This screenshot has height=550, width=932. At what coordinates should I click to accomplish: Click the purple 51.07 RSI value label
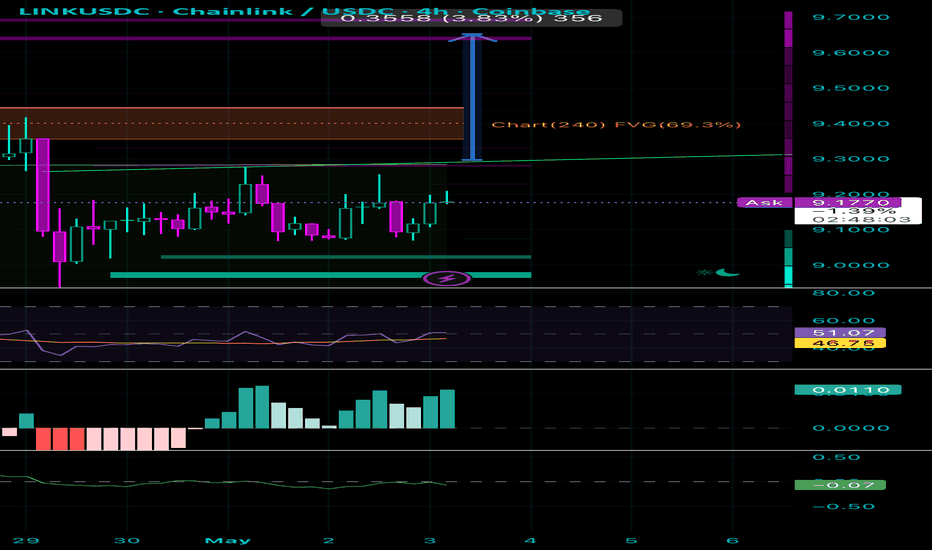[x=840, y=332]
